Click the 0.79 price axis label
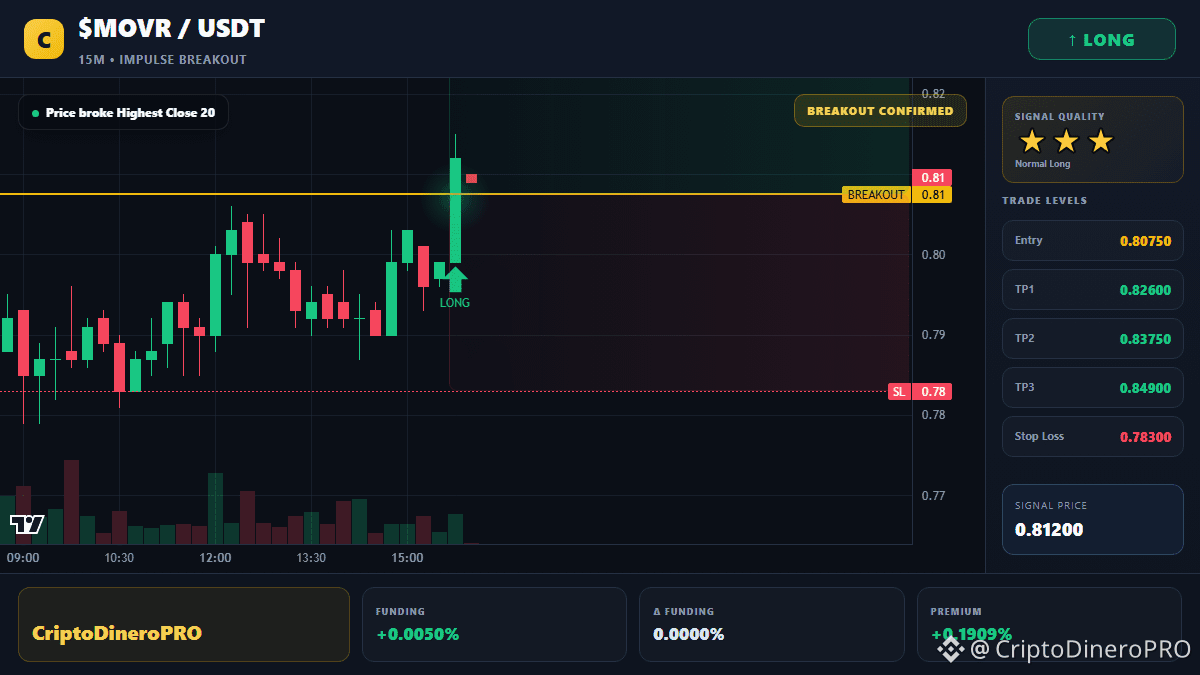Screen dimensions: 1200x675 point(933,335)
